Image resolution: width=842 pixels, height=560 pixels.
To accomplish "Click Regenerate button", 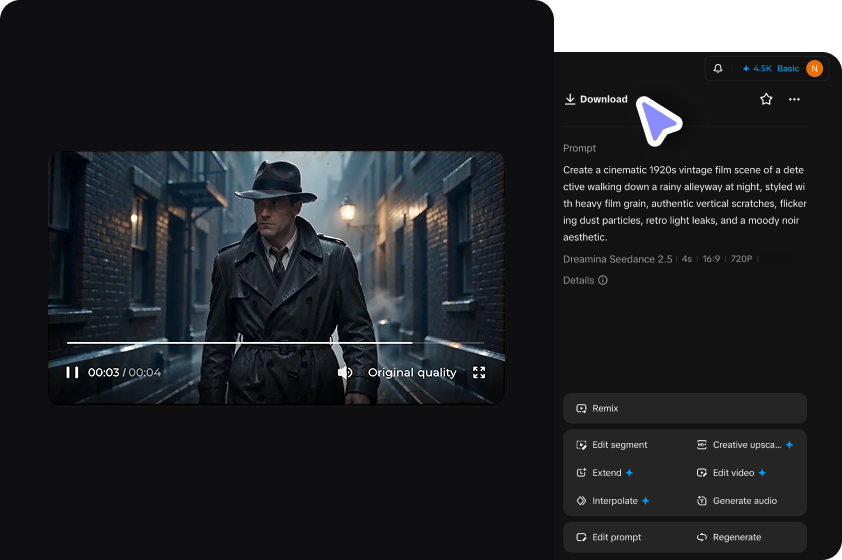I will click(x=729, y=537).
